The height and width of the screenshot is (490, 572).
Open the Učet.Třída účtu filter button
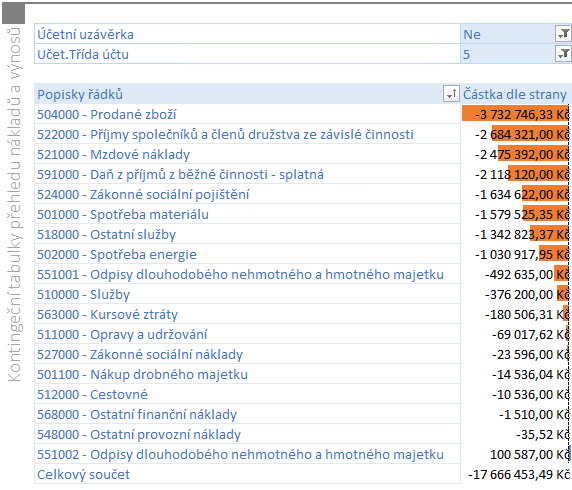click(563, 54)
